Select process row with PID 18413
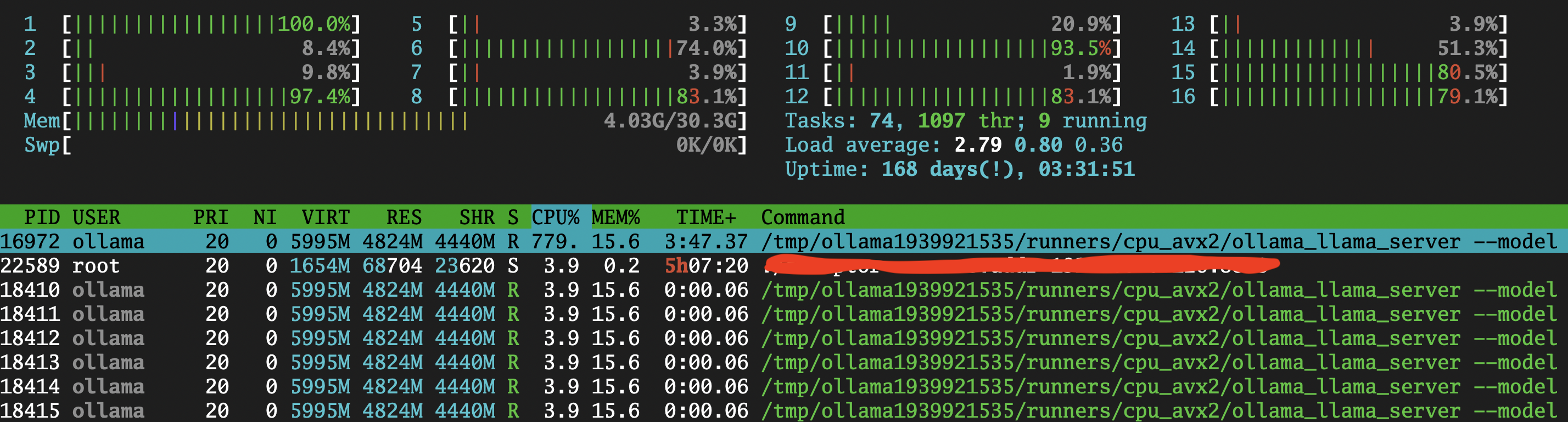Image resolution: width=1568 pixels, height=422 pixels. point(784,362)
